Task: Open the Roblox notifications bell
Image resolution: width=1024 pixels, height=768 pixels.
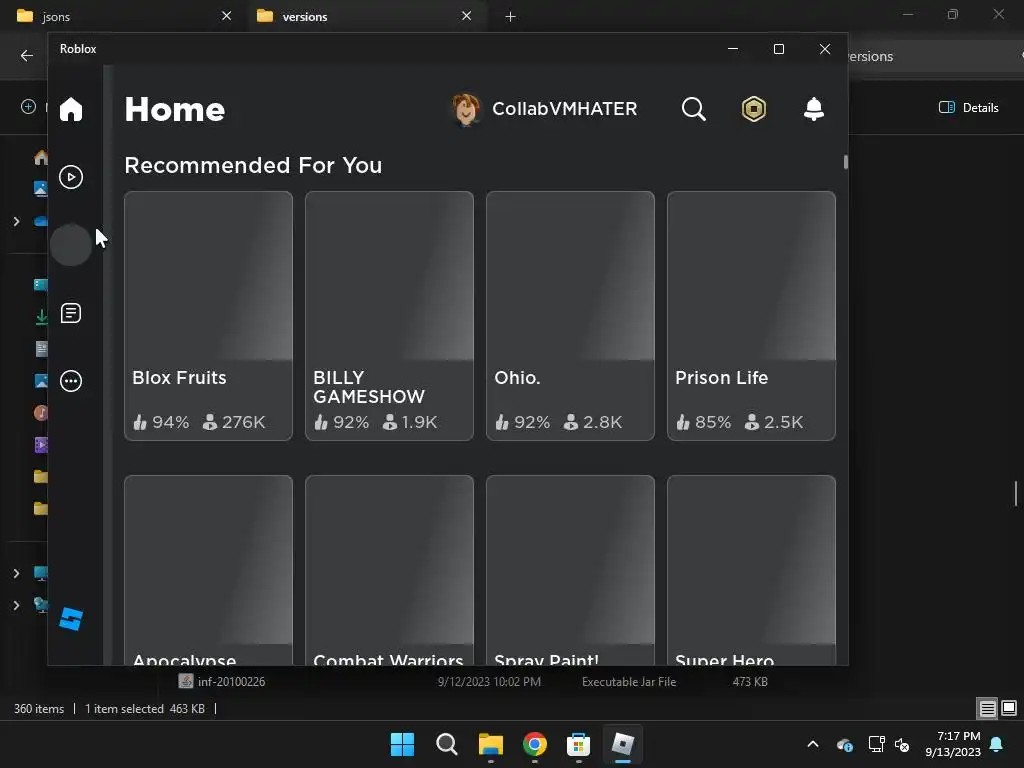Action: (814, 109)
